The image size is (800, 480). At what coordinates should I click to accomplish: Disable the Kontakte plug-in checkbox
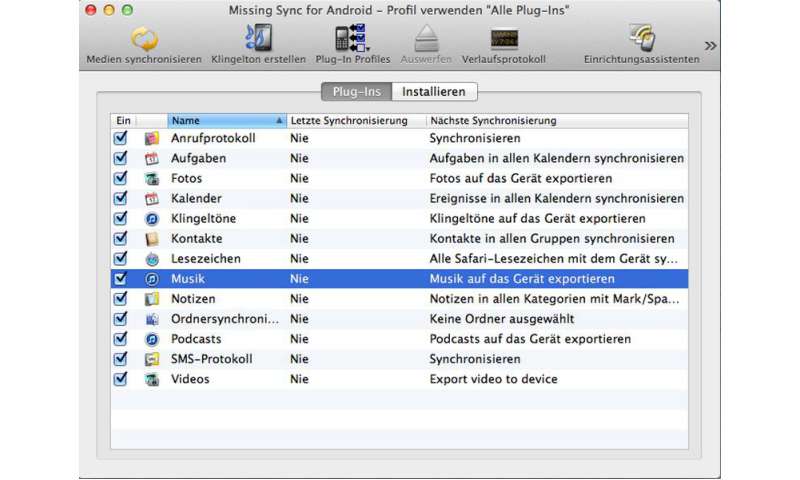pyautogui.click(x=120, y=239)
